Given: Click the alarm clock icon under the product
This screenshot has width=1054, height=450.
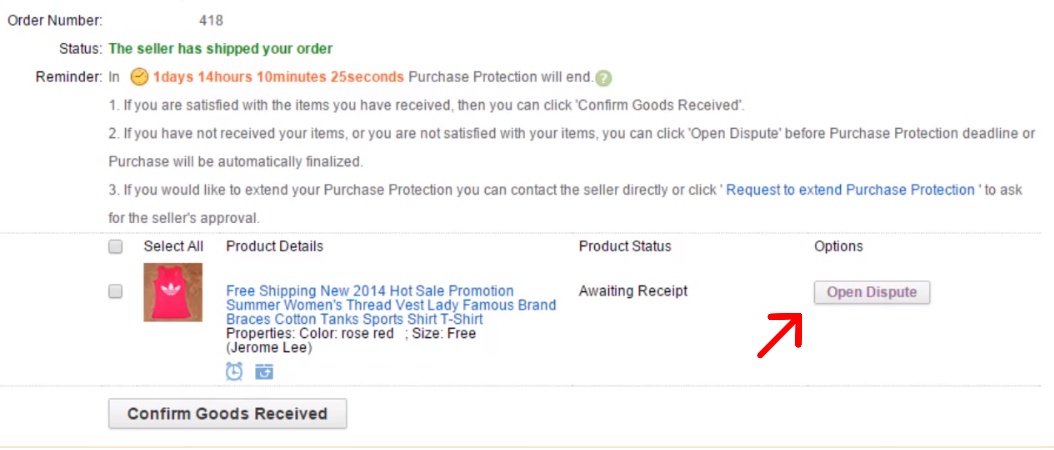Looking at the screenshot, I should point(234,371).
